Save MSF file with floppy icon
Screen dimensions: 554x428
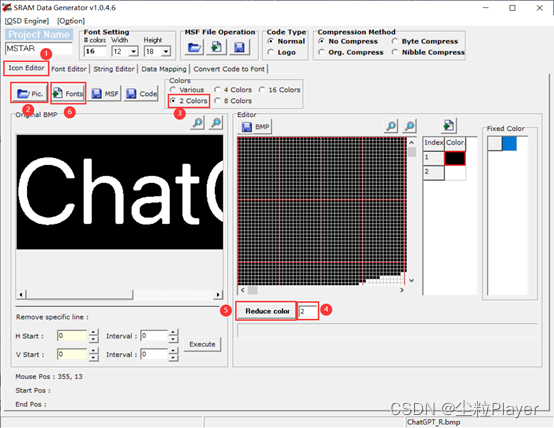click(x=239, y=47)
